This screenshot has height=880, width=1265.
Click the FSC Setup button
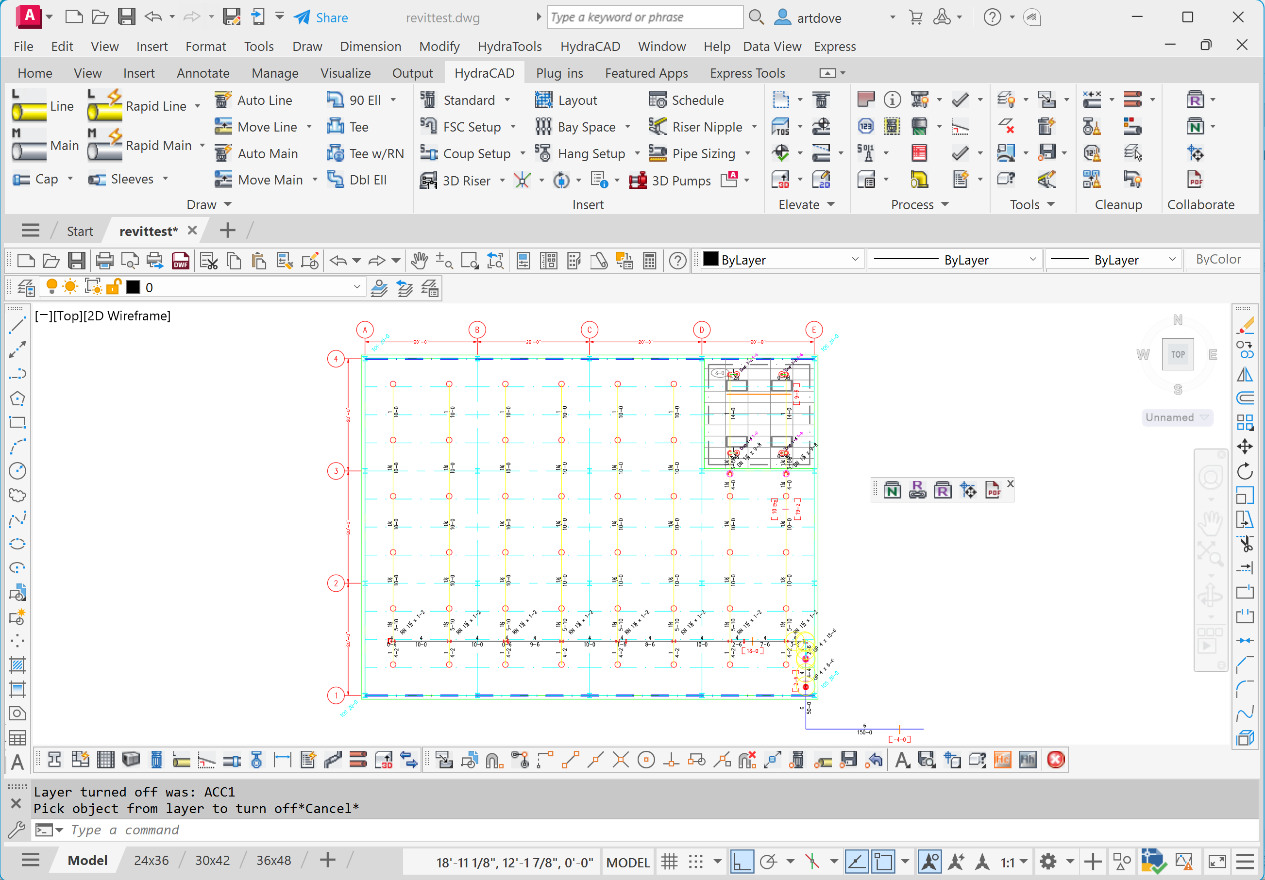click(460, 127)
